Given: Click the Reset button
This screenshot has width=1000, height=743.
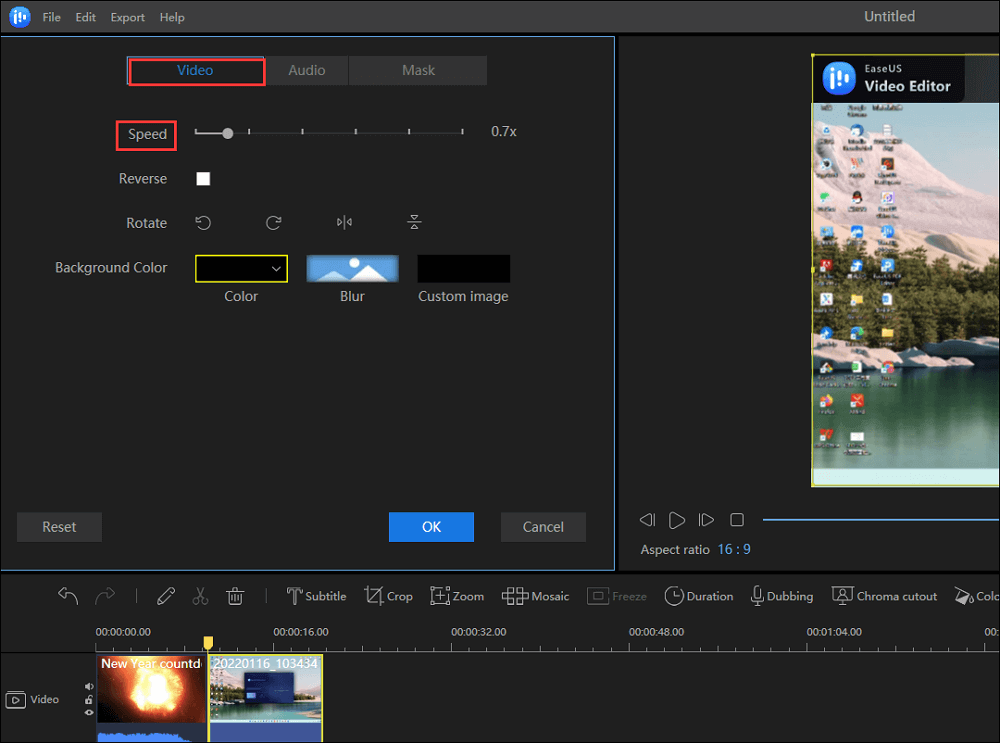Looking at the screenshot, I should (59, 527).
